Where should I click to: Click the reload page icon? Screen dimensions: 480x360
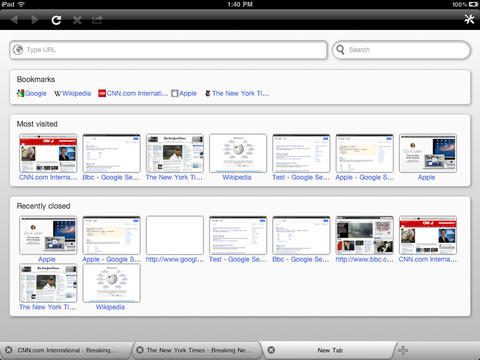pos(56,20)
